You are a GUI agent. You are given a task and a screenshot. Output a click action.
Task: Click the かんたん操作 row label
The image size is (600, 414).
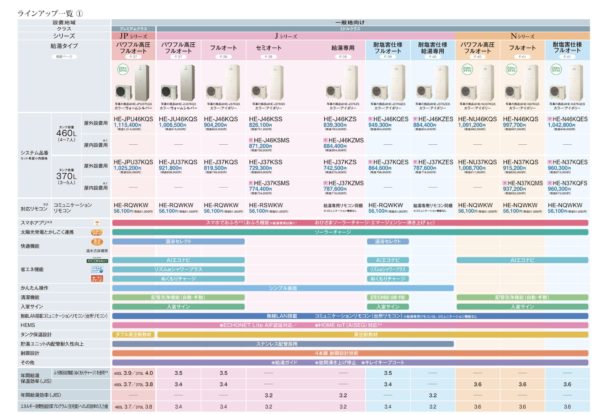(x=34, y=288)
